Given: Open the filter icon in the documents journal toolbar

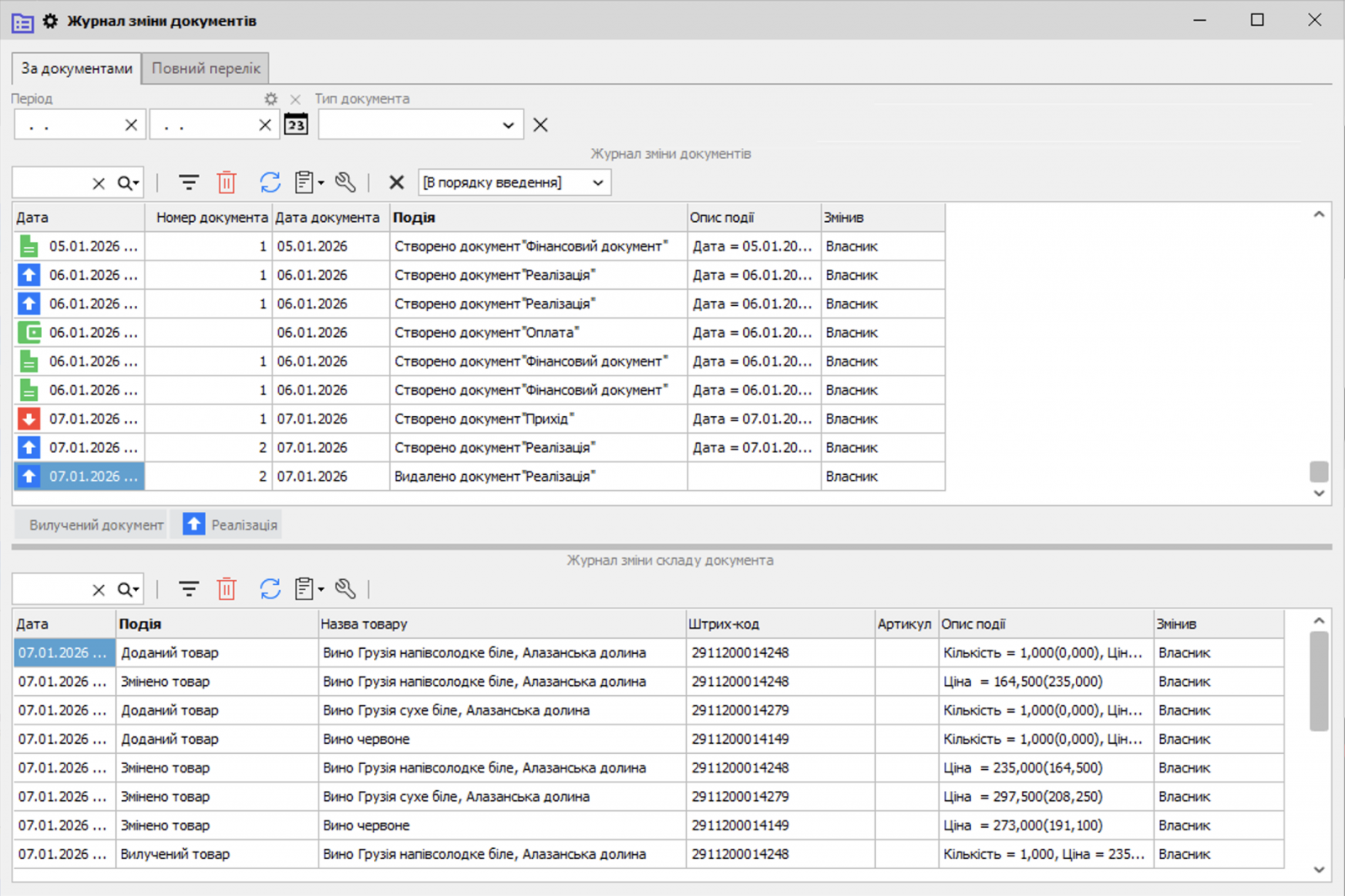Looking at the screenshot, I should 188,182.
